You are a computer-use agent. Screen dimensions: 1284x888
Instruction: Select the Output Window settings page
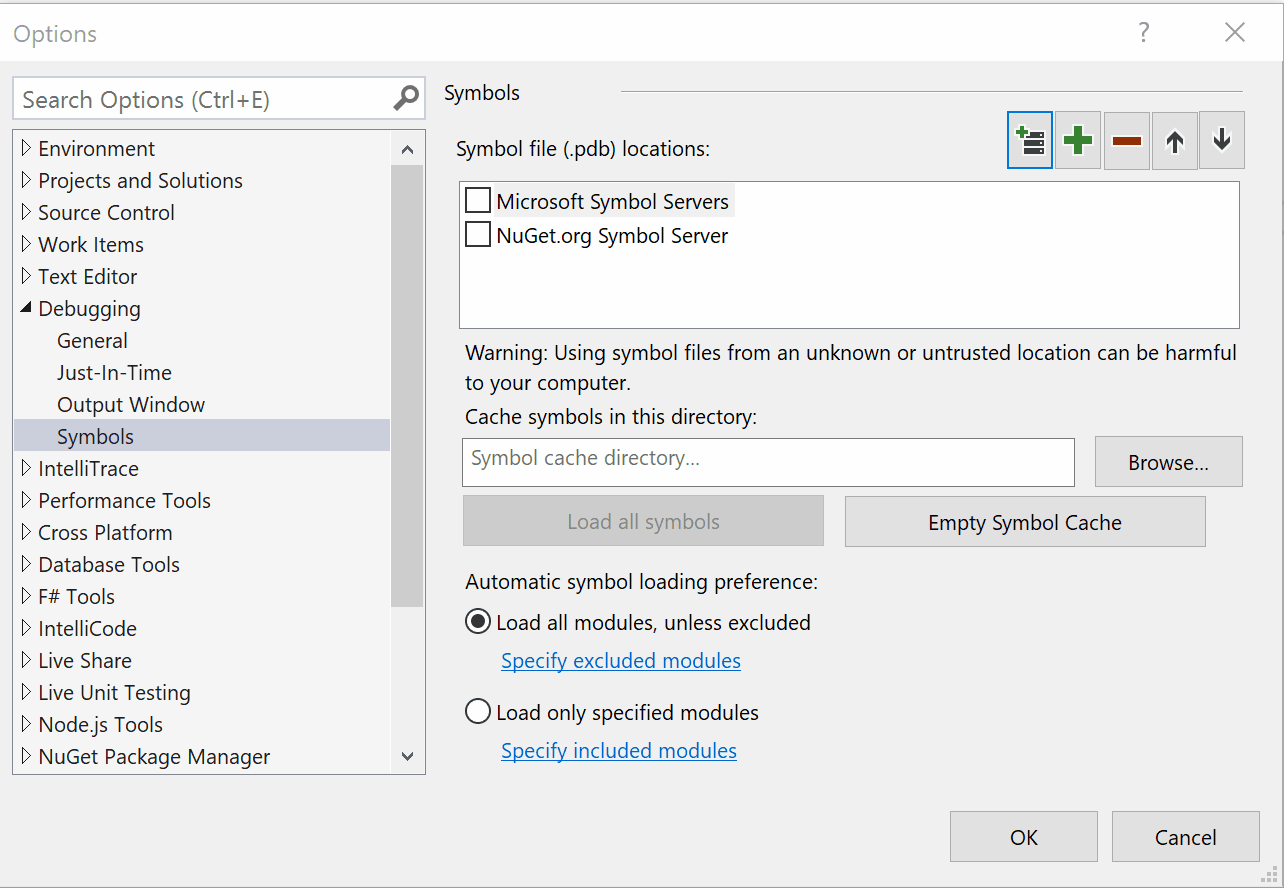[131, 404]
